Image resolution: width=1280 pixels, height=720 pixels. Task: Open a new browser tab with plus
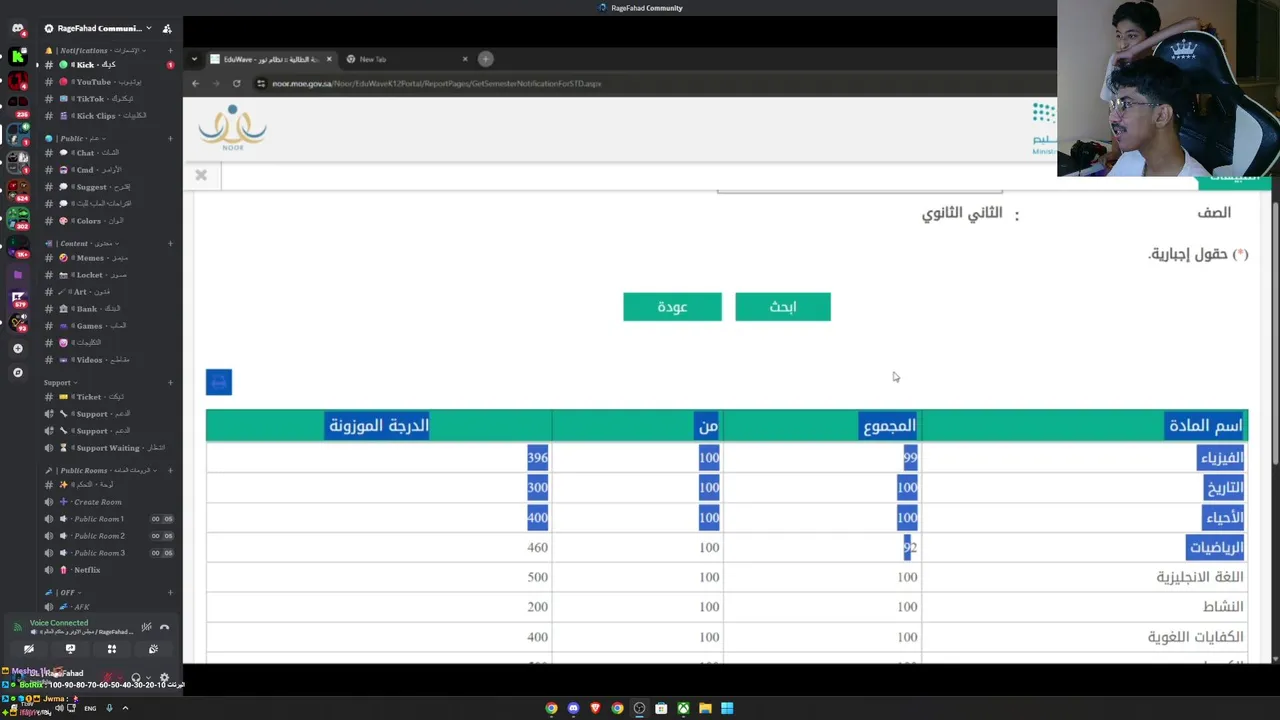[485, 59]
